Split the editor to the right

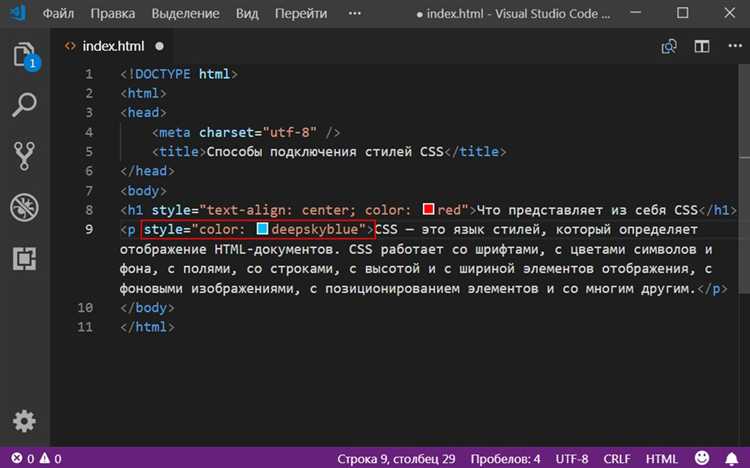point(702,46)
